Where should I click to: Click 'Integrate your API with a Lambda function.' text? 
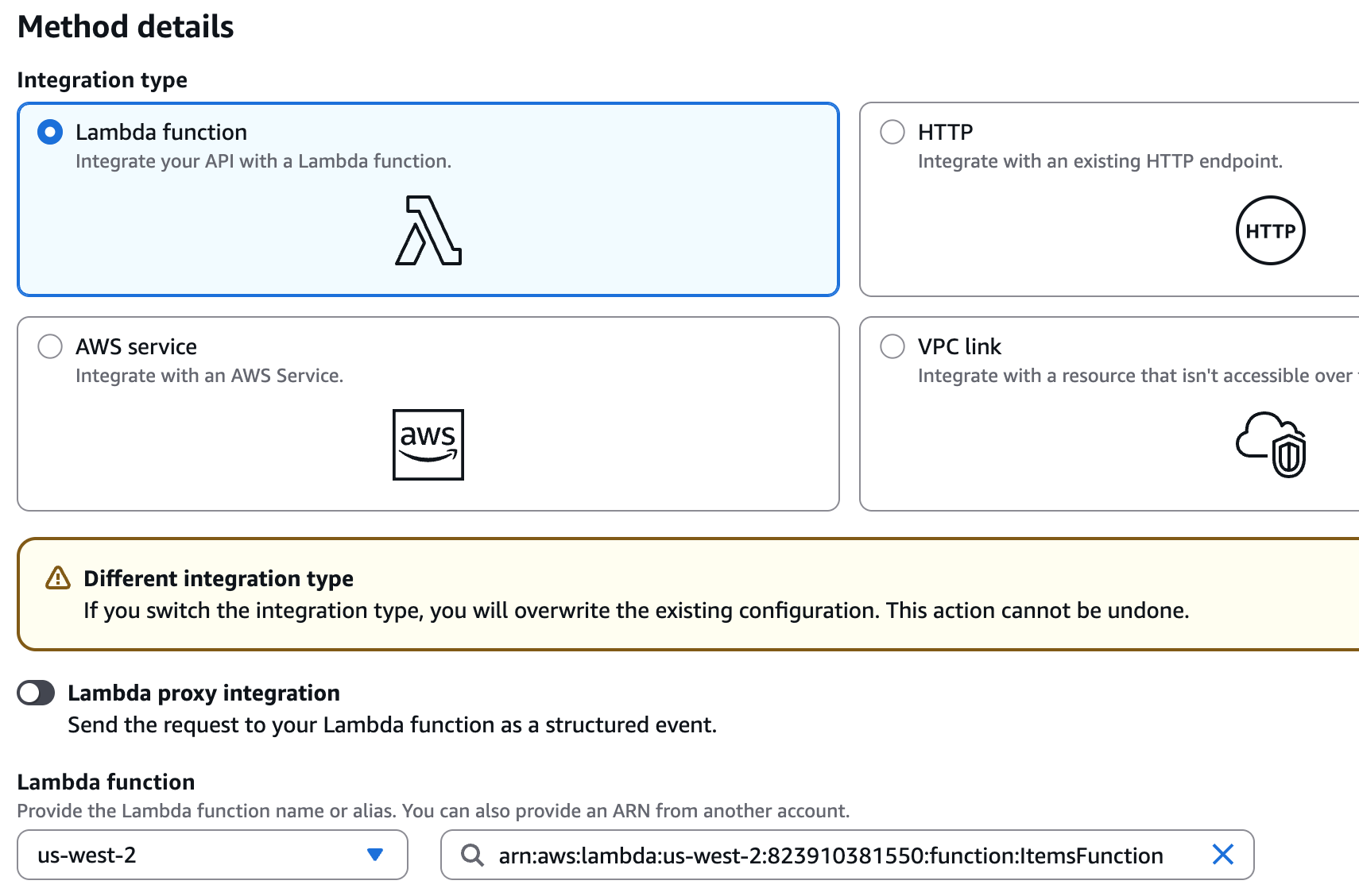(x=263, y=161)
